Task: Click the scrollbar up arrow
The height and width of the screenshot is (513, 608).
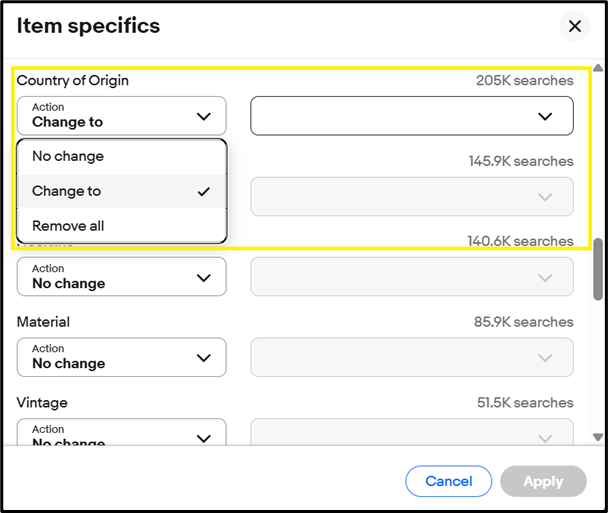Action: click(x=598, y=69)
